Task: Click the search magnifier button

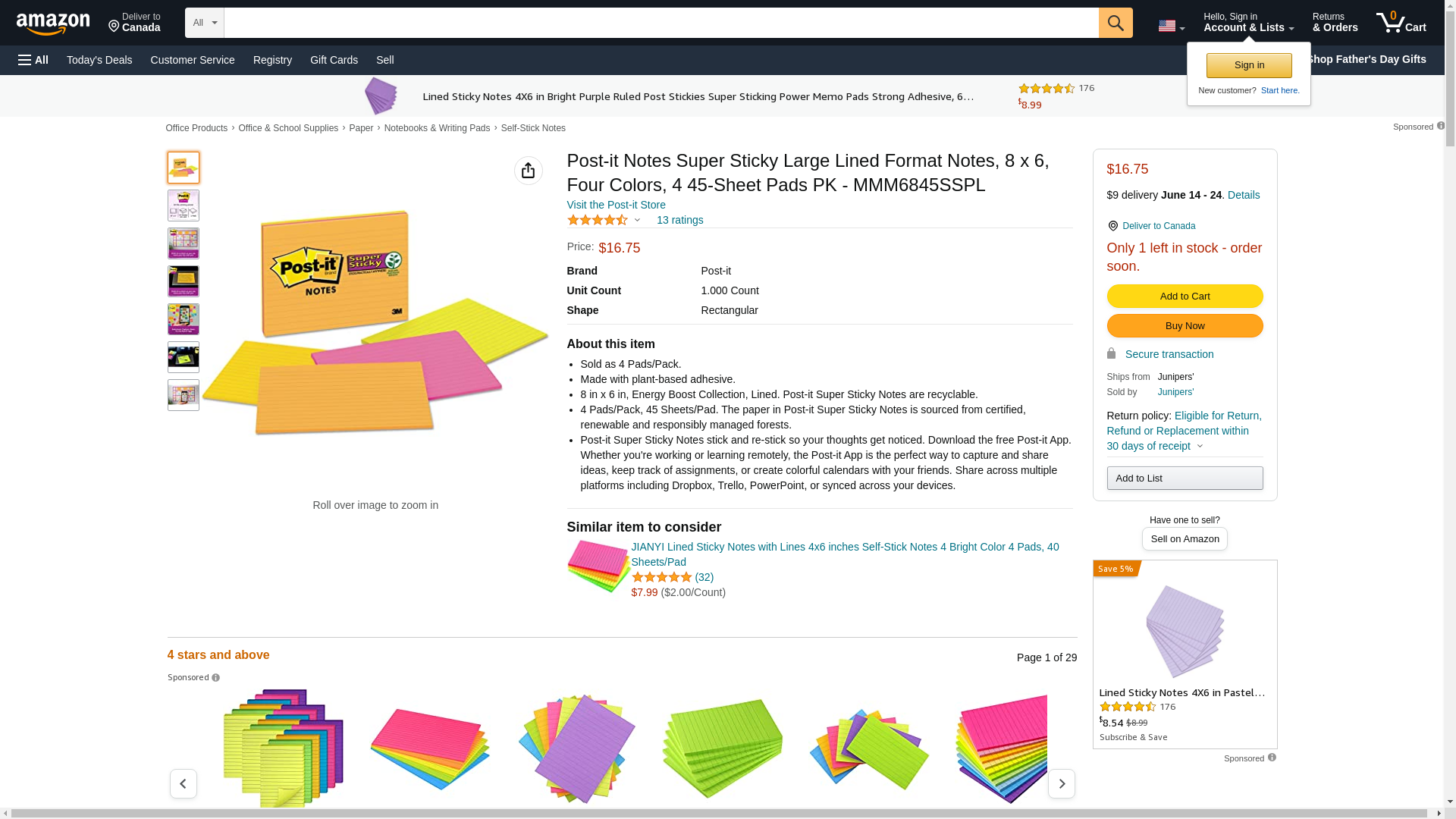Action: pyautogui.click(x=1115, y=23)
